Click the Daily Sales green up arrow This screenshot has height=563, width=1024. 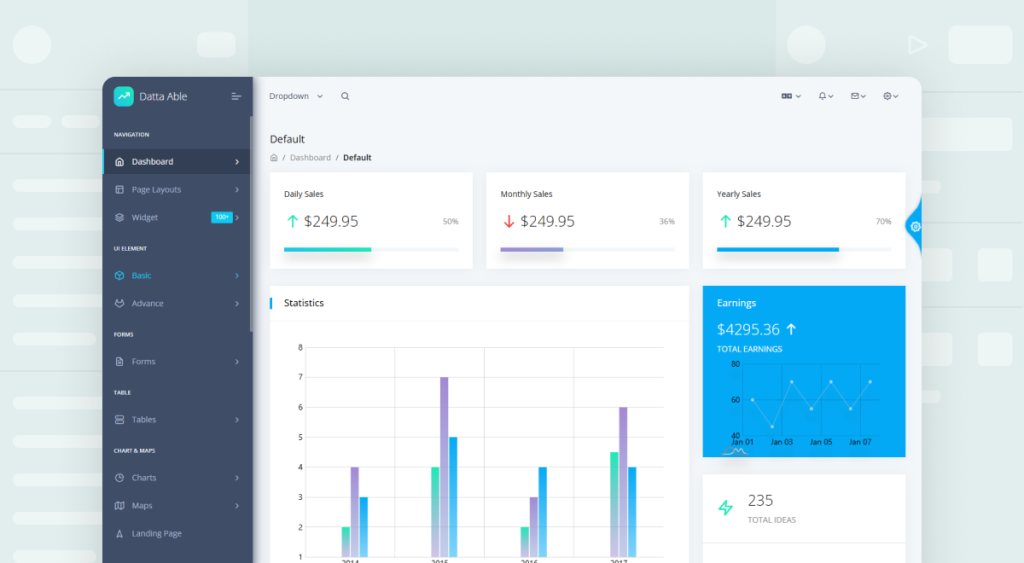click(293, 221)
